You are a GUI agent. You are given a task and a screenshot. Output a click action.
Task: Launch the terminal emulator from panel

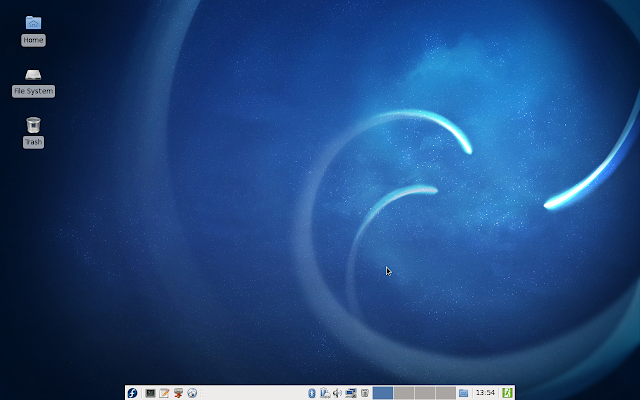pyautogui.click(x=150, y=393)
